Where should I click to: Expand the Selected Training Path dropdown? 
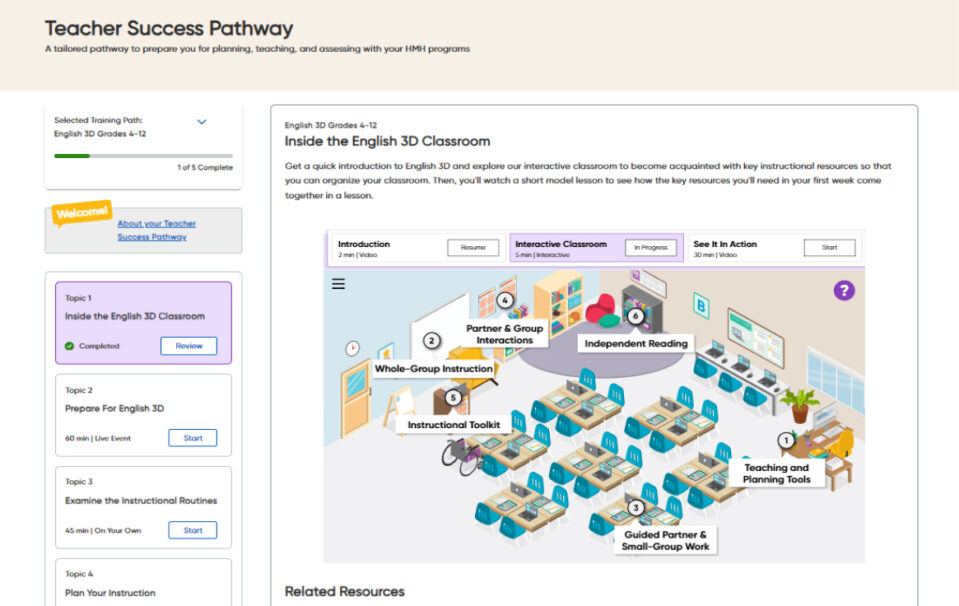point(202,122)
